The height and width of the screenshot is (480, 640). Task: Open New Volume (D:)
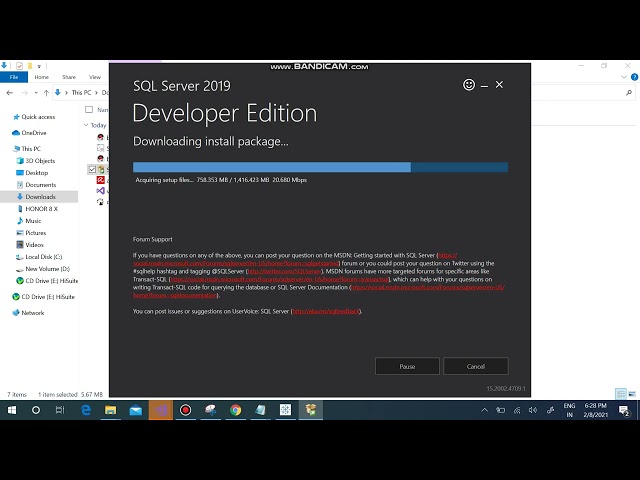pyautogui.click(x=47, y=269)
